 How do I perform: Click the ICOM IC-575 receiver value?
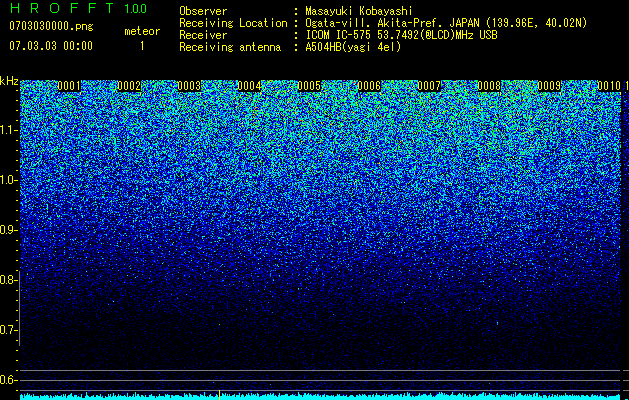(x=401, y=35)
